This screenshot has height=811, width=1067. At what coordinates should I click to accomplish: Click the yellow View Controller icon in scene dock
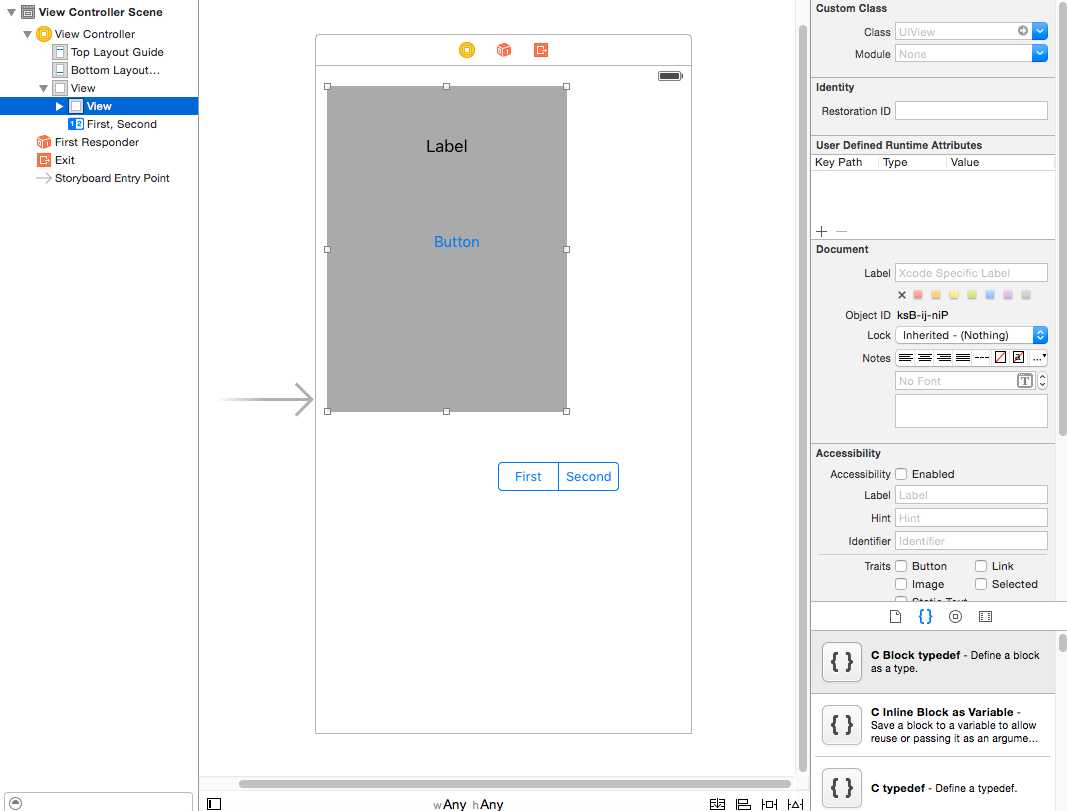click(467, 50)
